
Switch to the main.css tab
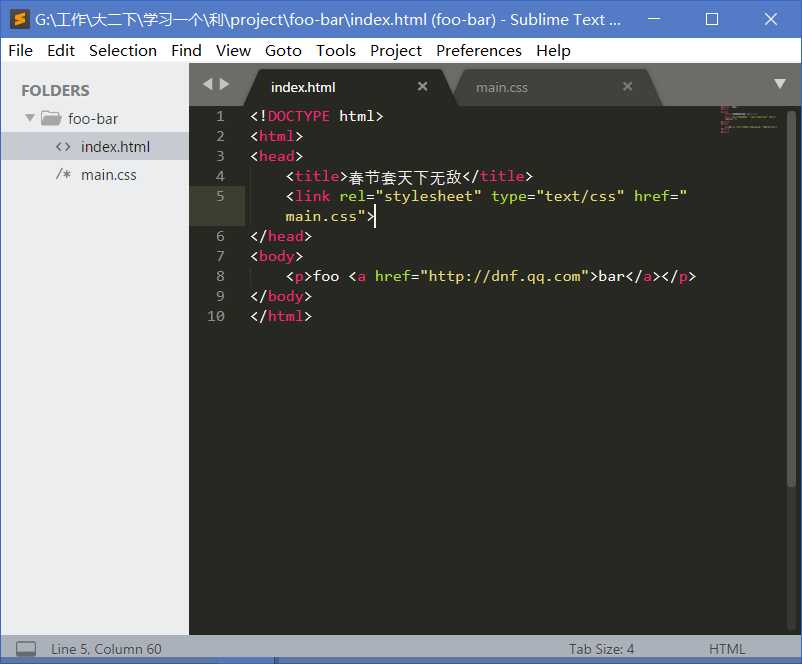pos(554,87)
